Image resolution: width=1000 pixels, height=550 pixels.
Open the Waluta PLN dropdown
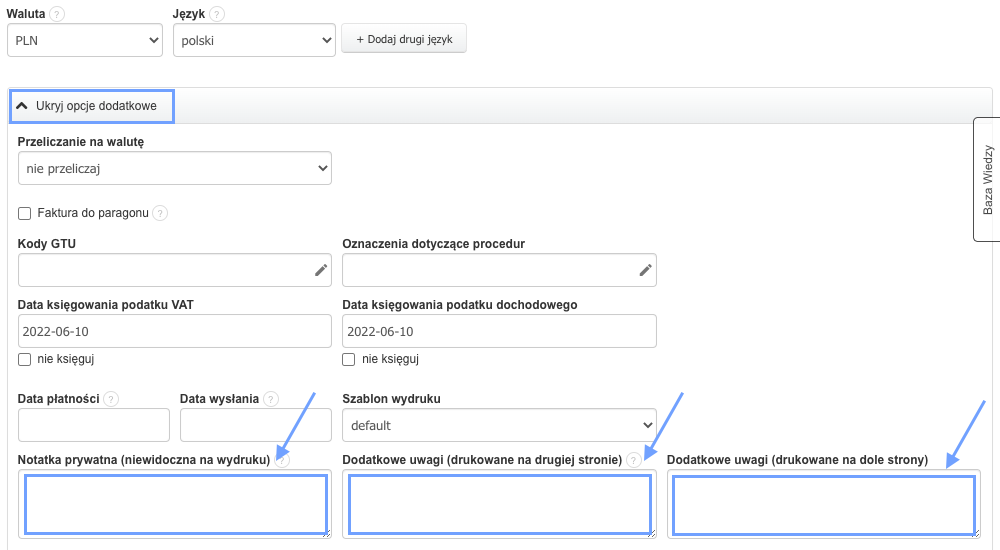coord(84,40)
